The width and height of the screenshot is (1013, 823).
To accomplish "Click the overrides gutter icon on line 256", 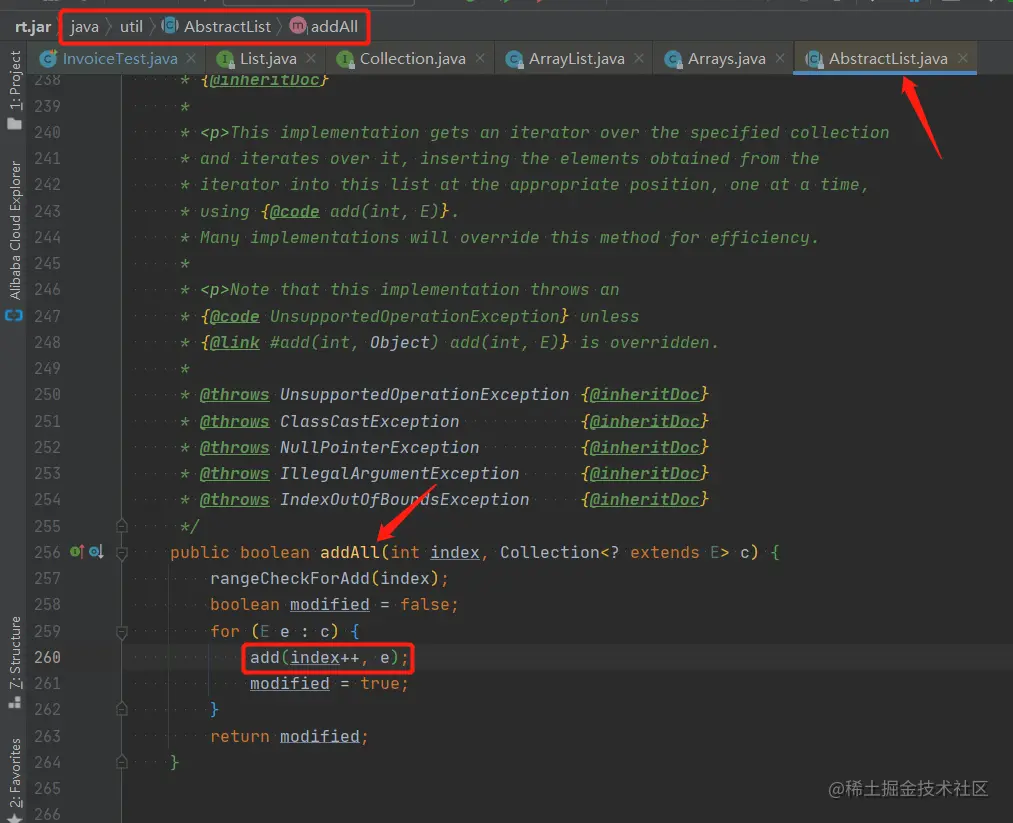I will (77, 552).
